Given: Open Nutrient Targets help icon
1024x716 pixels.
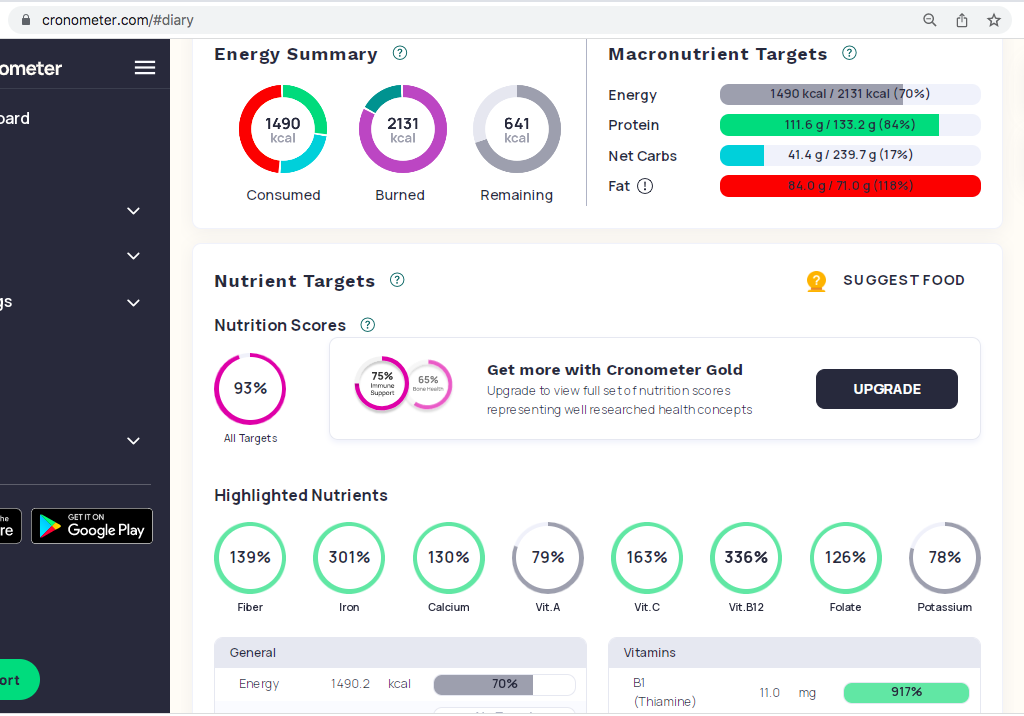Looking at the screenshot, I should (x=397, y=280).
